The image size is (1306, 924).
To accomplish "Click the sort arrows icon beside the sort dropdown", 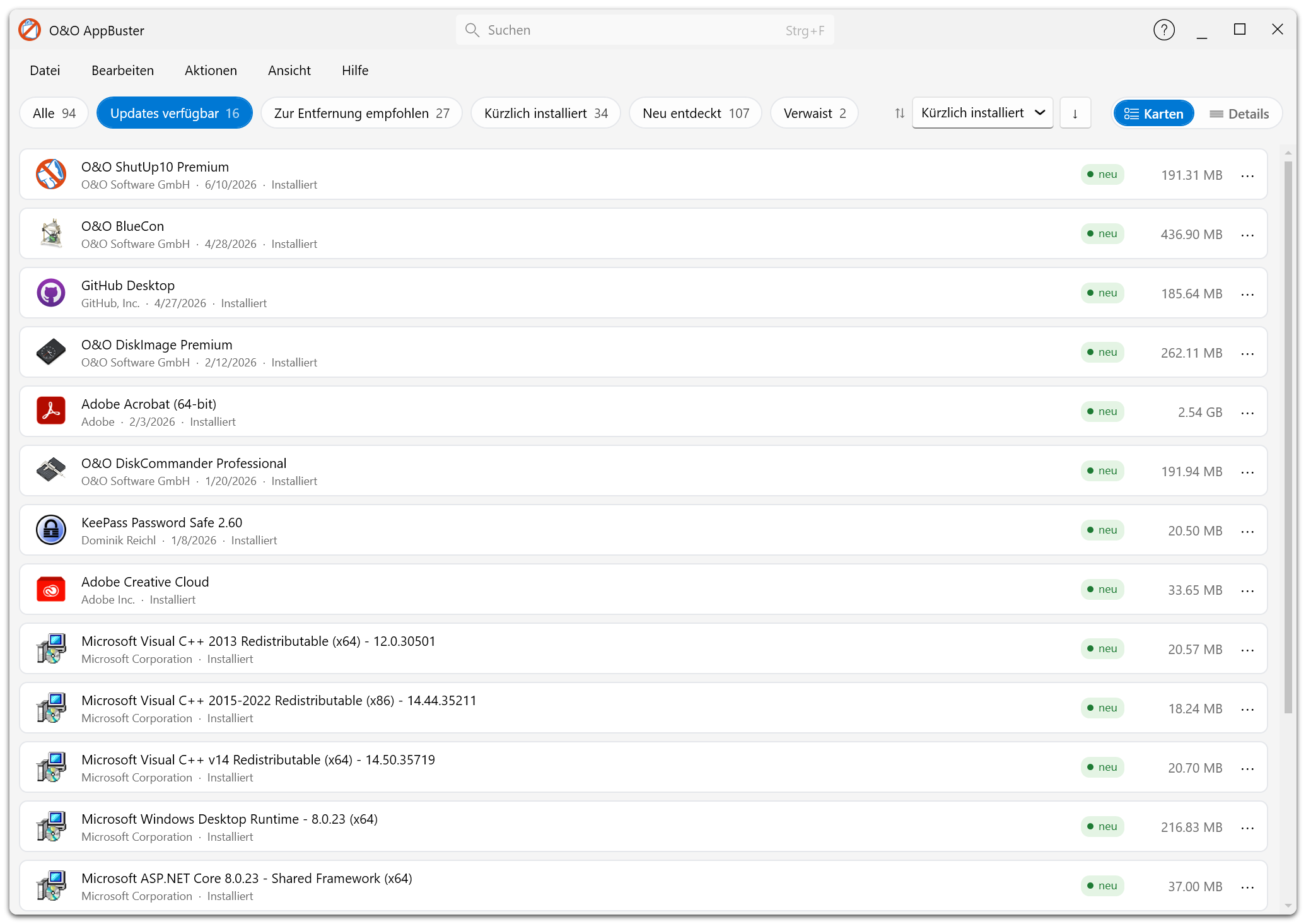I will (x=899, y=114).
